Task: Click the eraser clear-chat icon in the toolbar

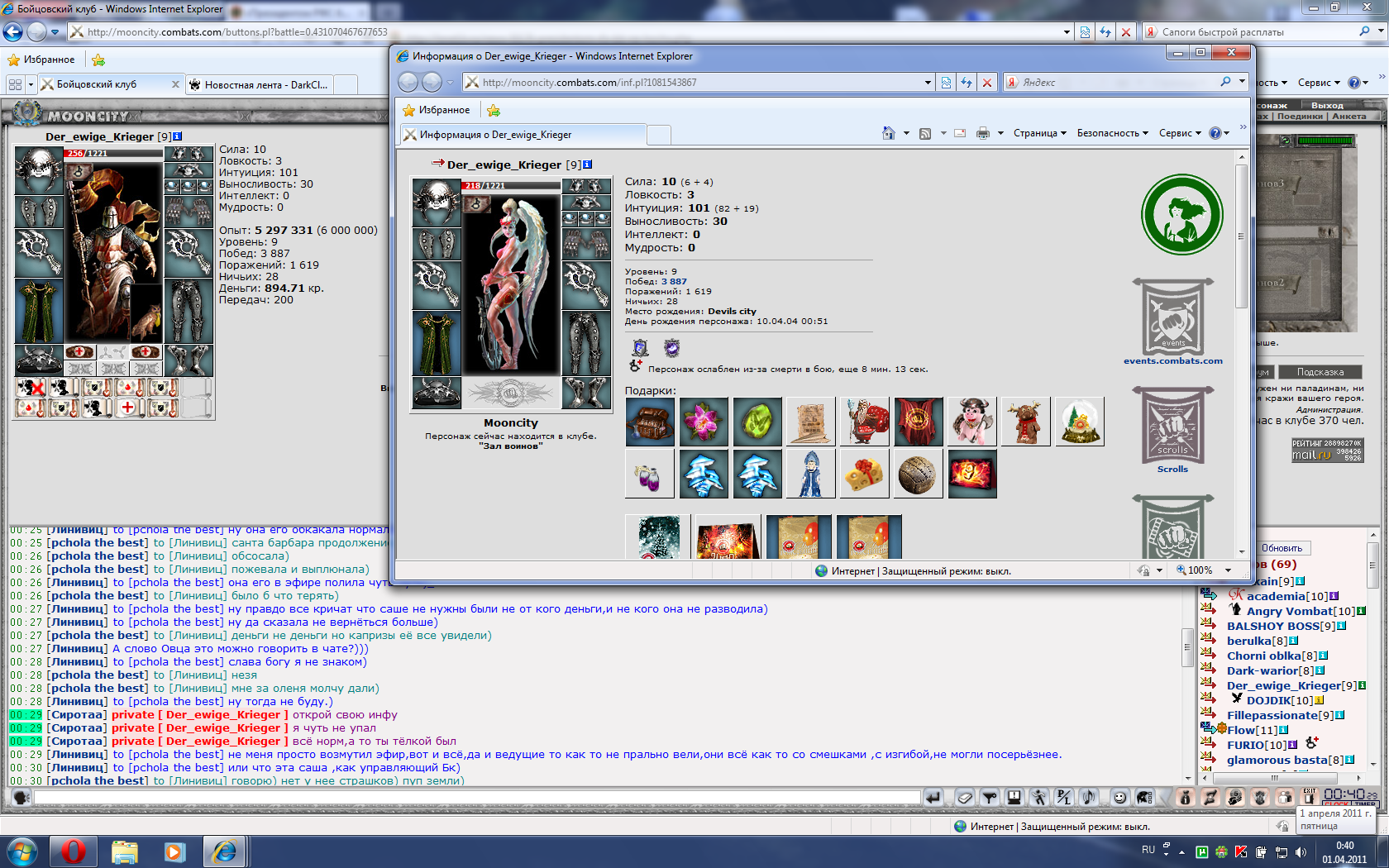Action: pos(964,797)
